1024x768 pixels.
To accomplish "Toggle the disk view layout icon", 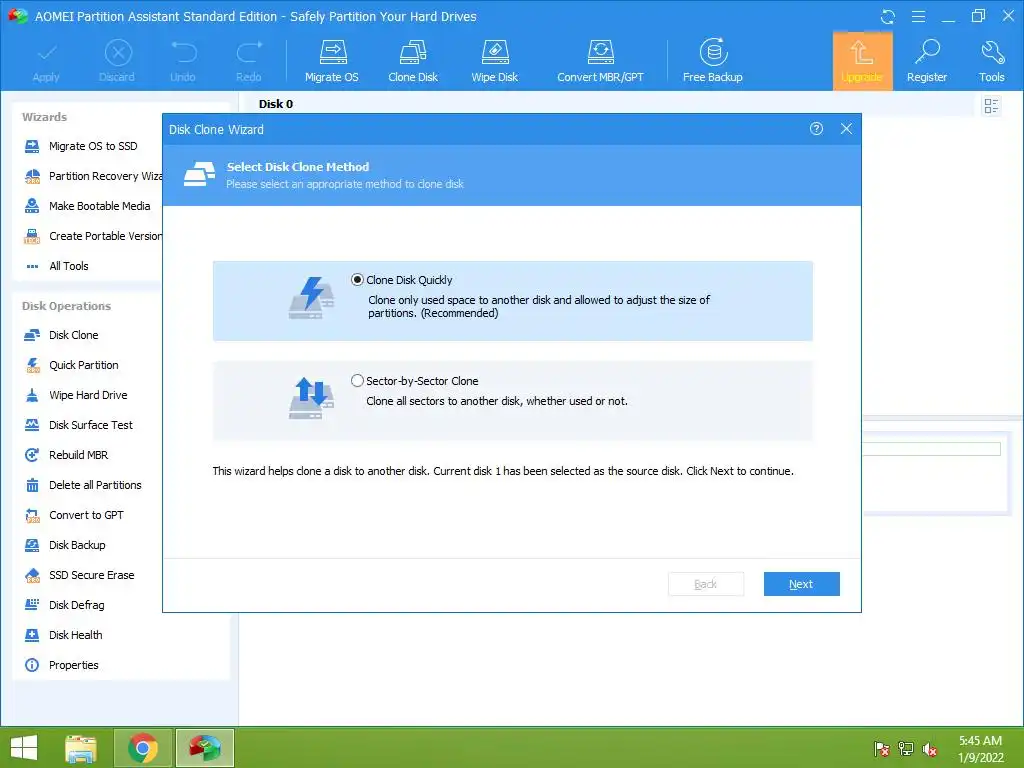I will (x=991, y=105).
